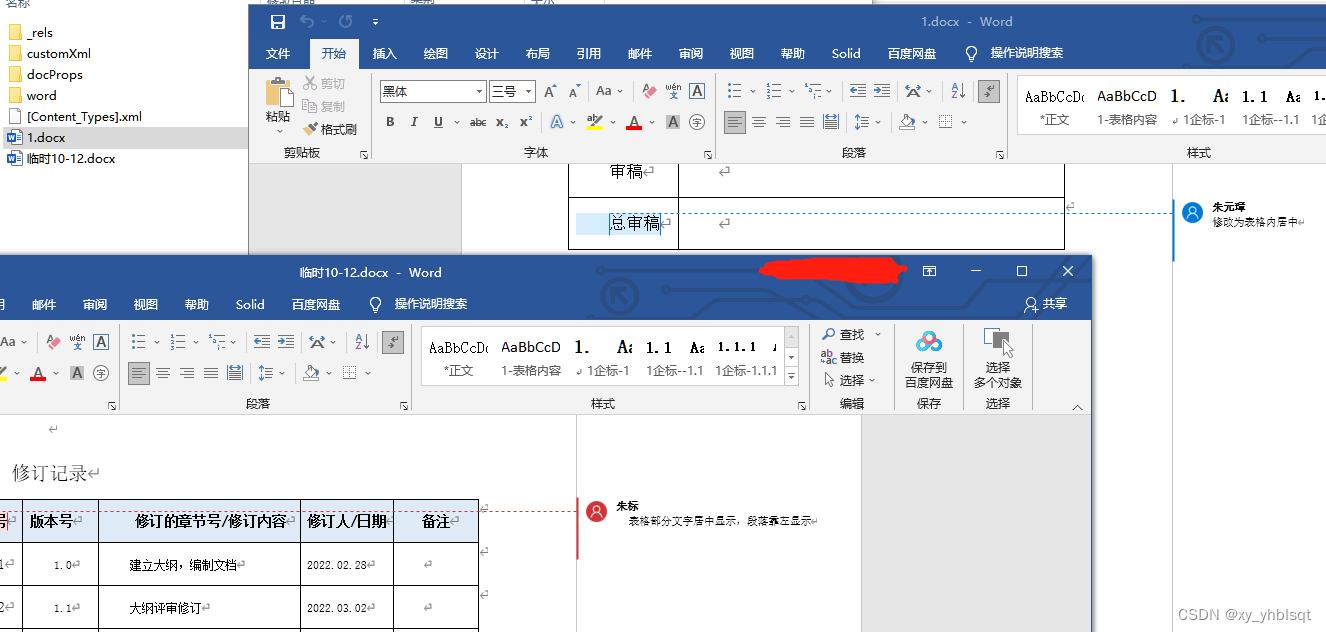This screenshot has width=1326, height=632.
Task: Toggle subscript in 1.docx ribbon
Action: coord(502,122)
